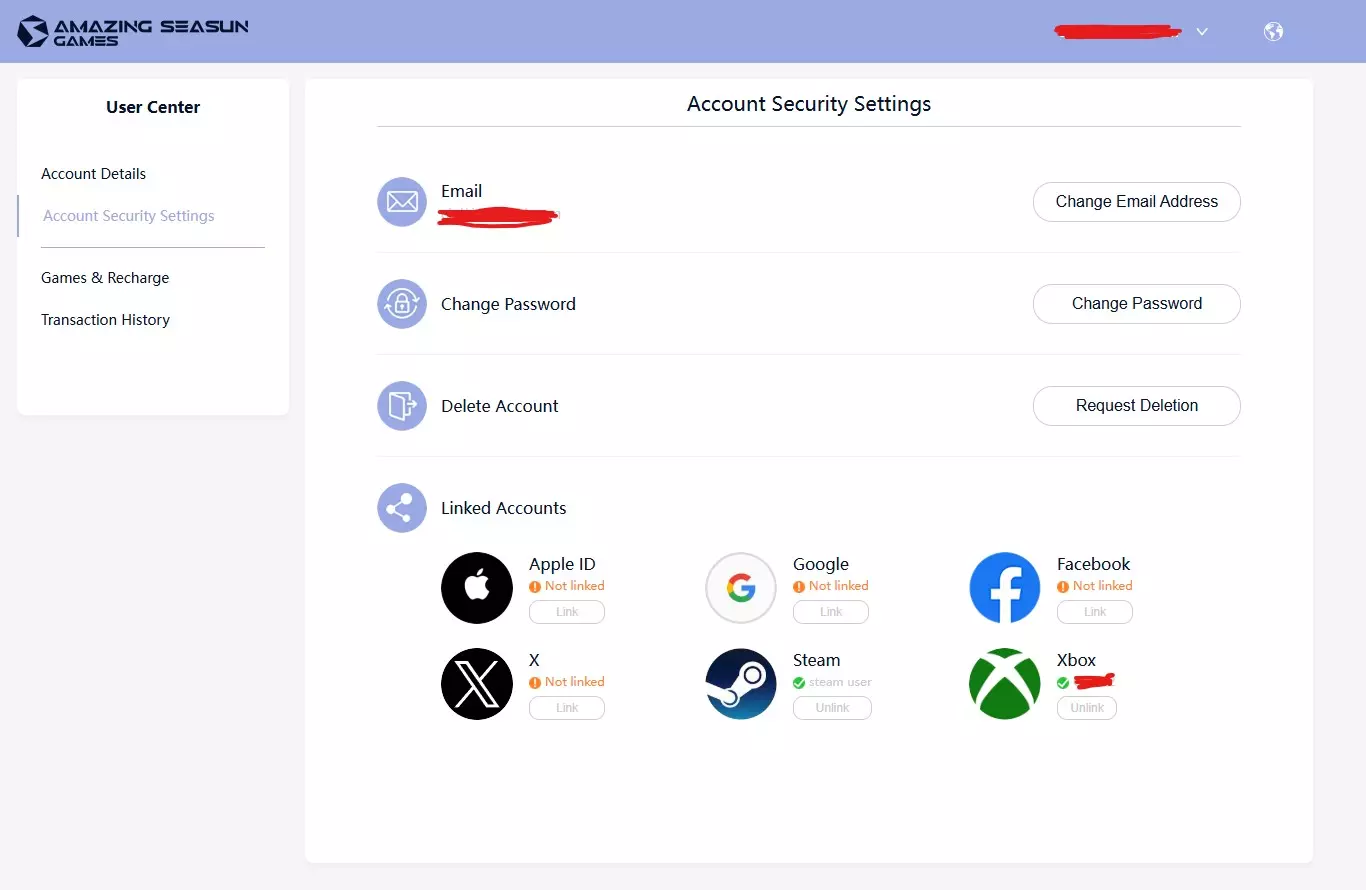1366x890 pixels.
Task: Click the 'steam user' status text
Action: (x=840, y=683)
